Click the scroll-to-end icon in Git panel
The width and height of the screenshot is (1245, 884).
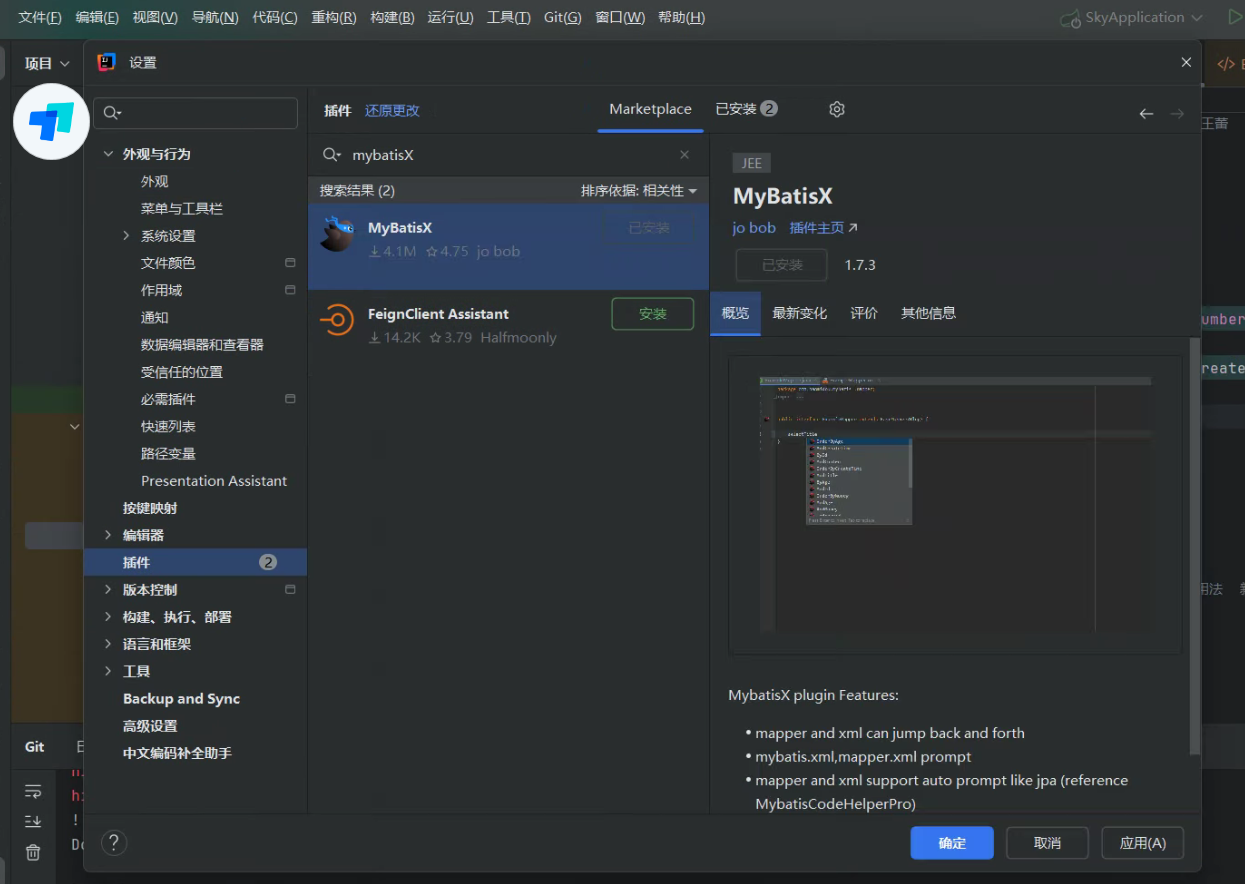33,821
